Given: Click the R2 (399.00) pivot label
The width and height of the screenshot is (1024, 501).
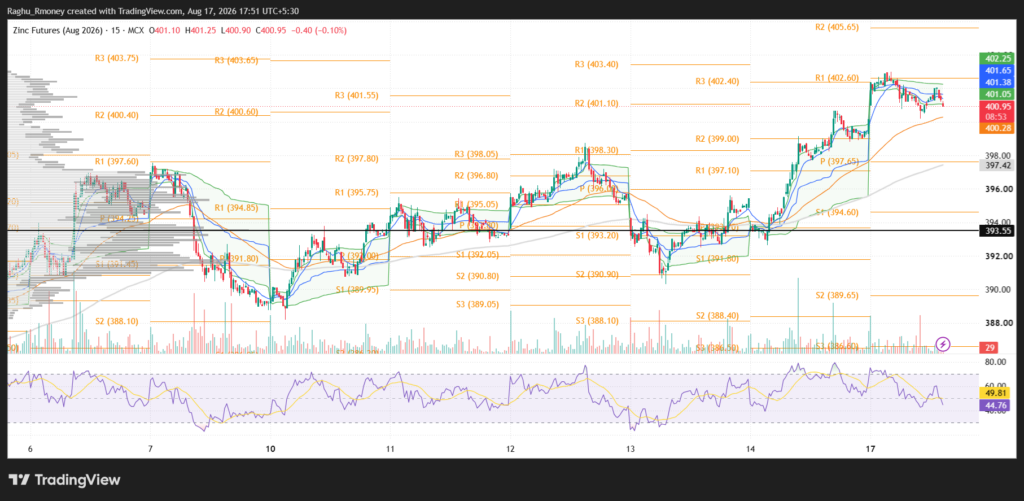Looking at the screenshot, I should coord(716,139).
